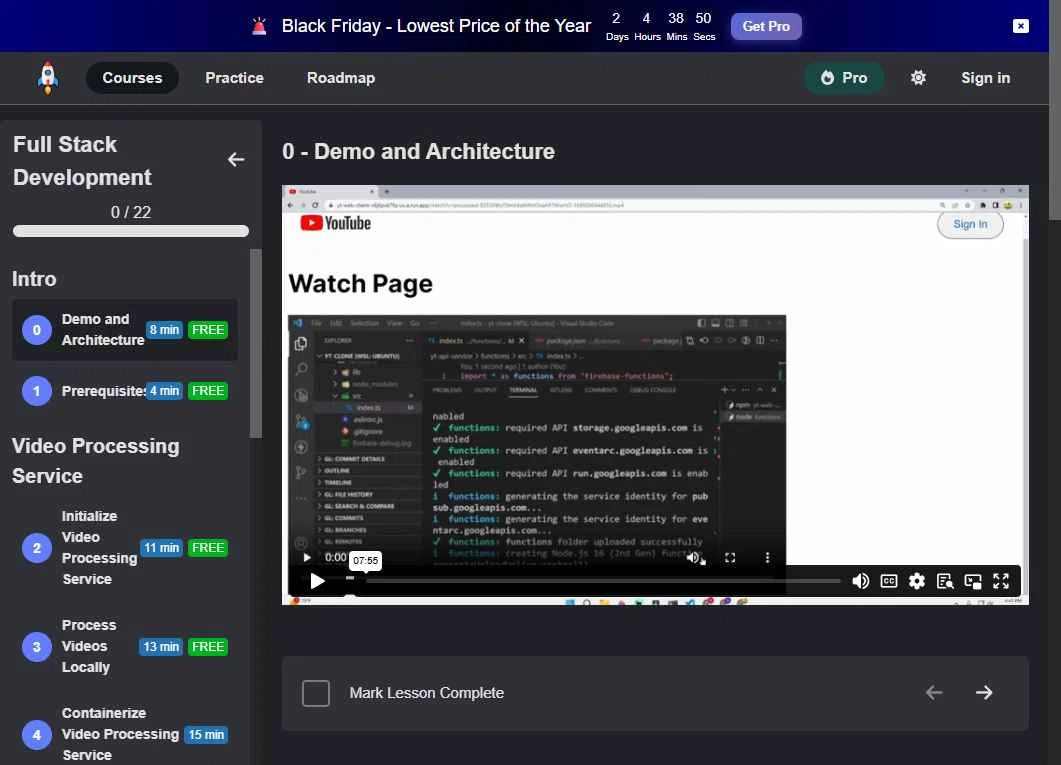
Task: Click Sign in in the navbar
Action: [985, 78]
